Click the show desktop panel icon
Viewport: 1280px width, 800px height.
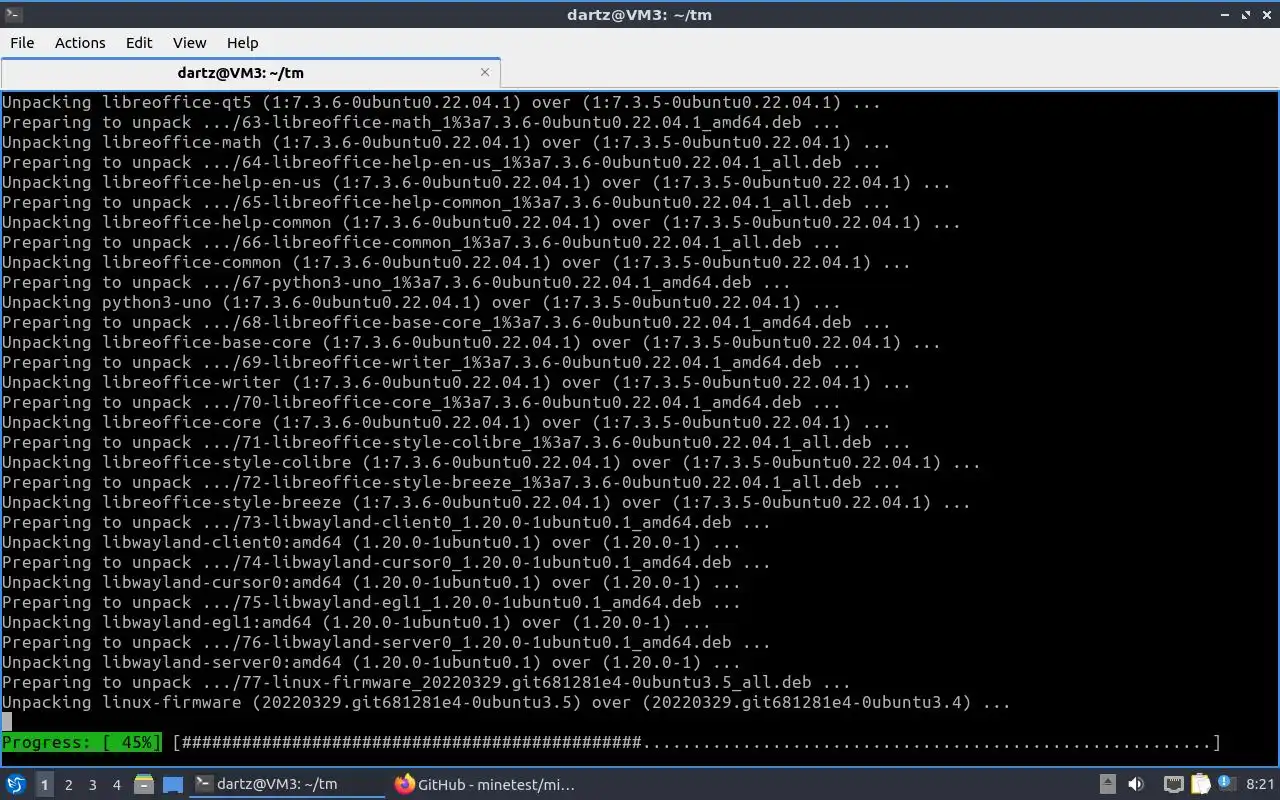tap(172, 785)
